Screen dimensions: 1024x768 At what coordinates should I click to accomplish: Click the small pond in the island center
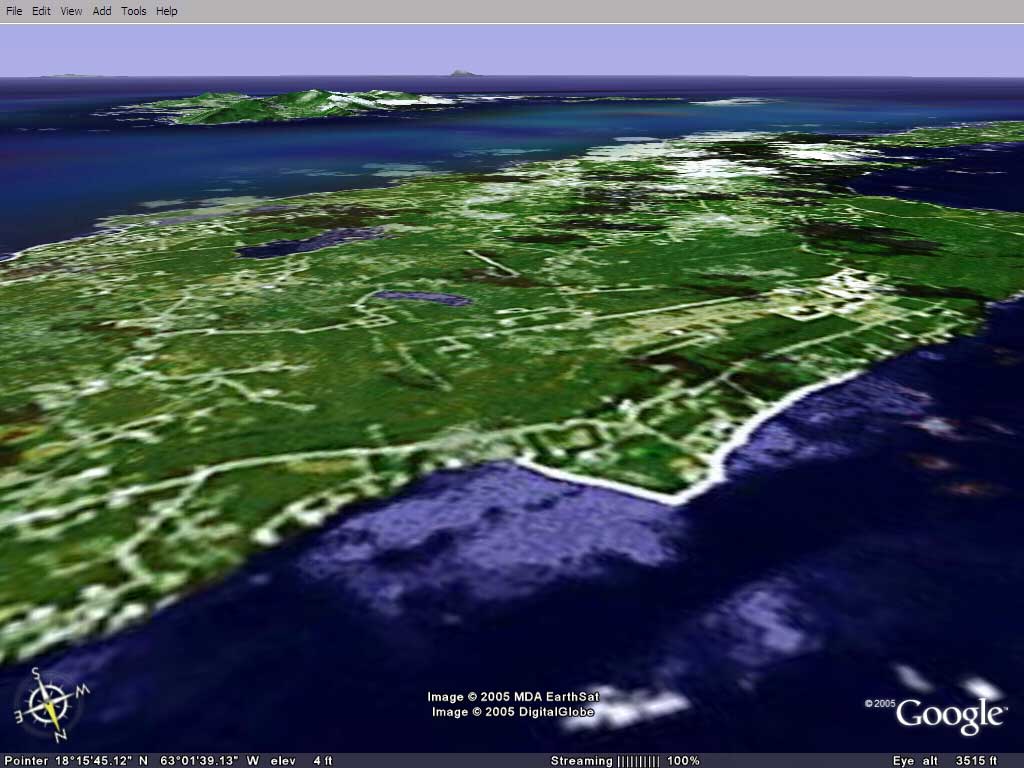point(421,297)
